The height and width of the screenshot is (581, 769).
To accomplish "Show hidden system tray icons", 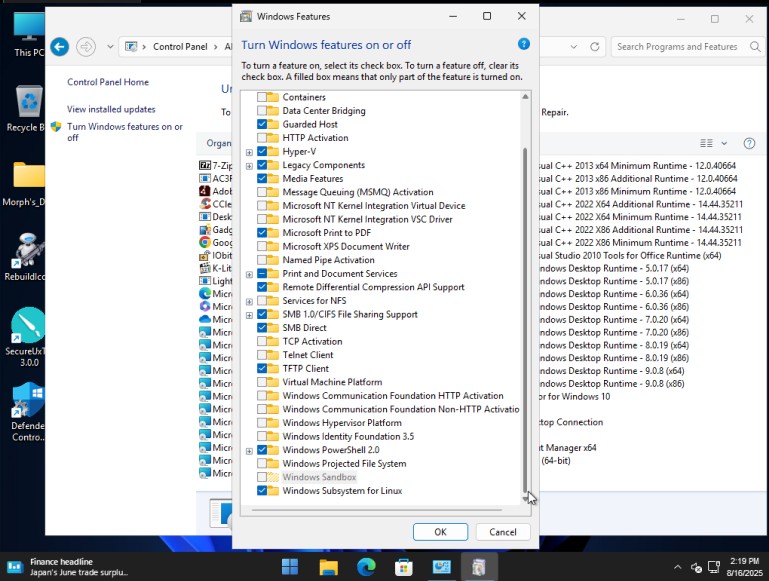I will 678,567.
